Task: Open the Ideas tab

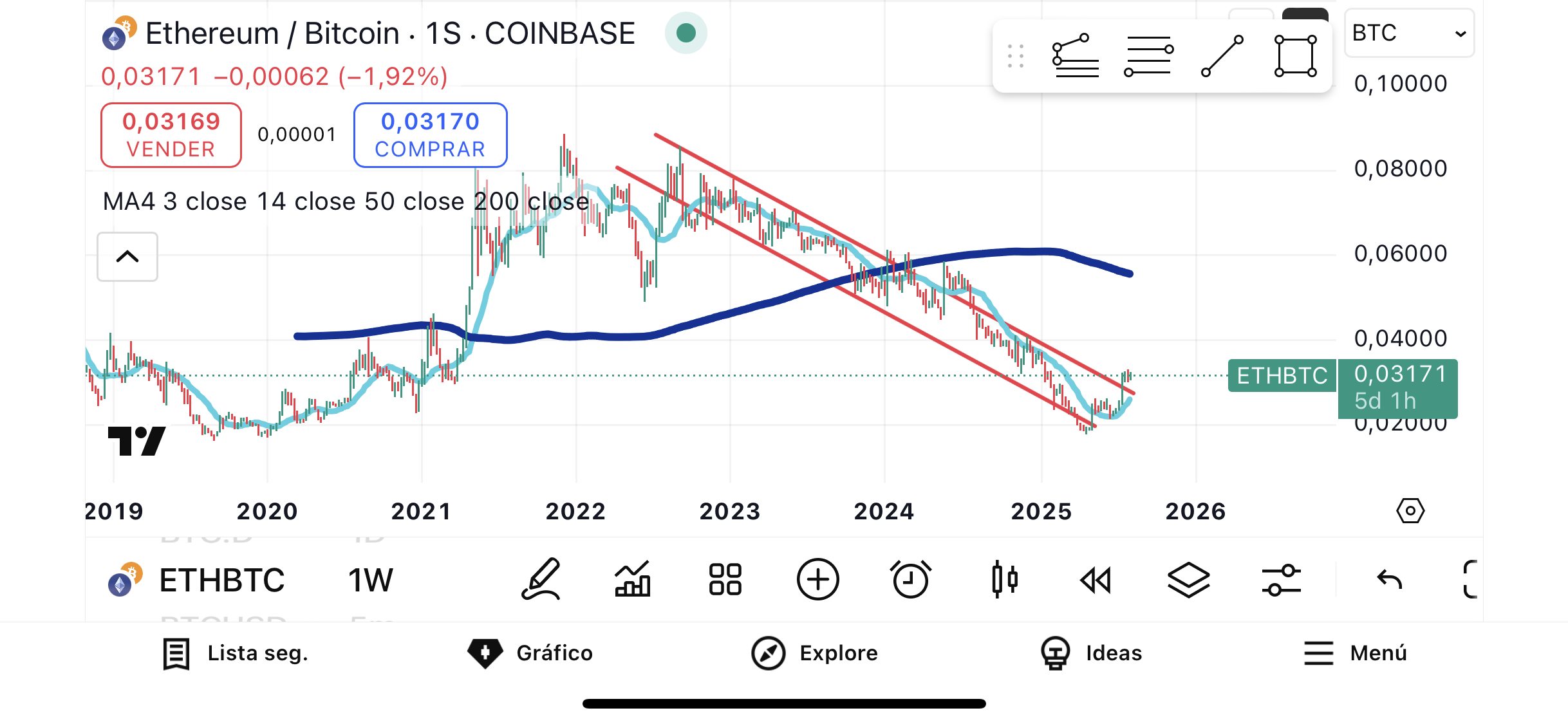Action: click(x=1092, y=653)
